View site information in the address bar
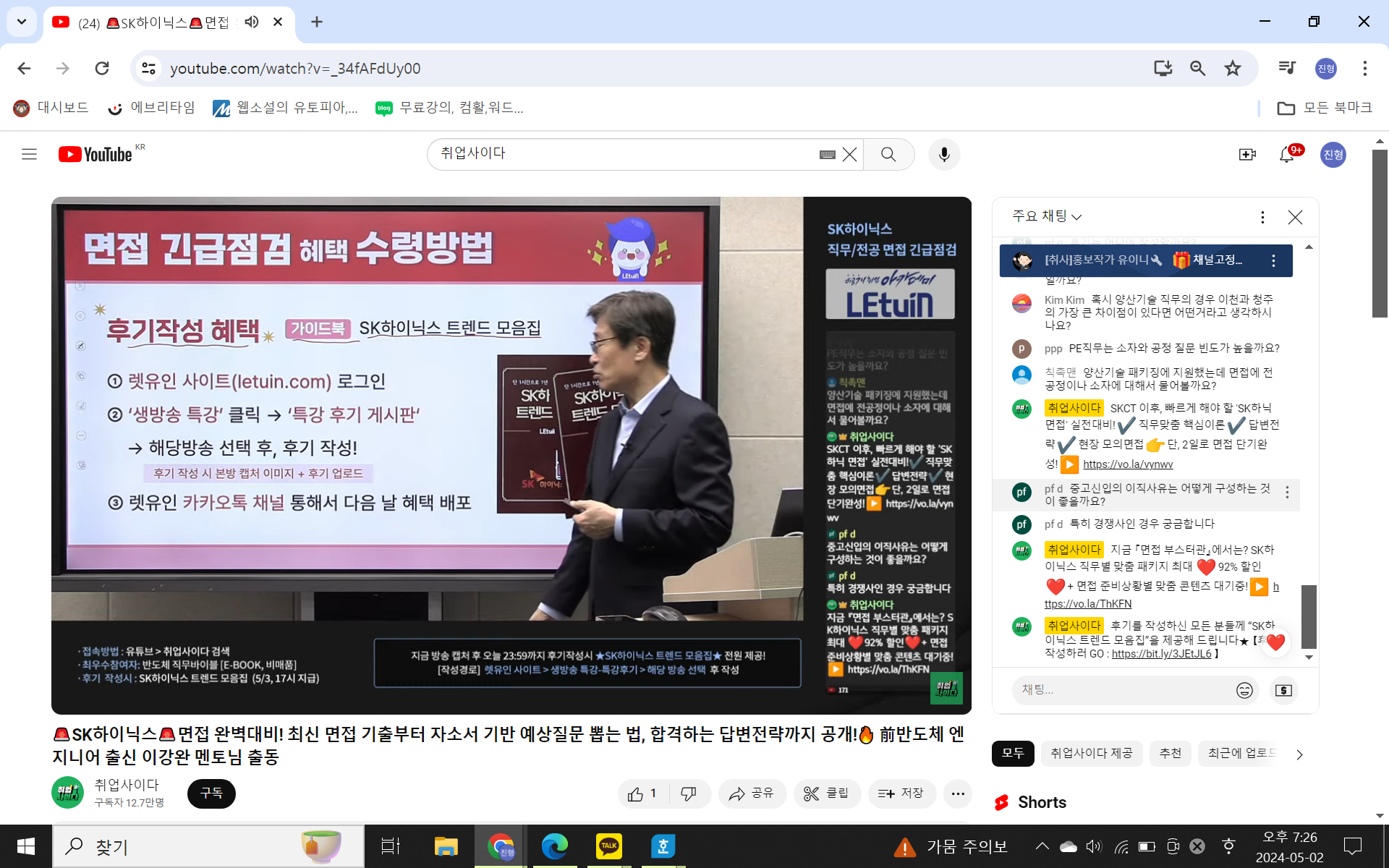The height and width of the screenshot is (868, 1389). click(148, 68)
